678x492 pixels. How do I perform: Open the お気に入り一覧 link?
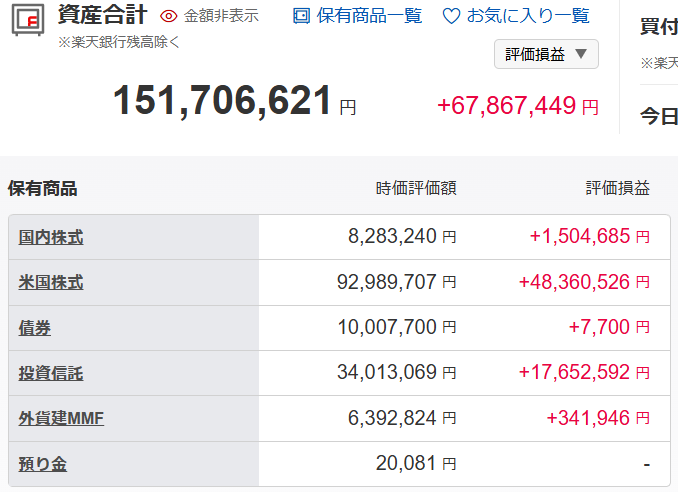tap(528, 16)
